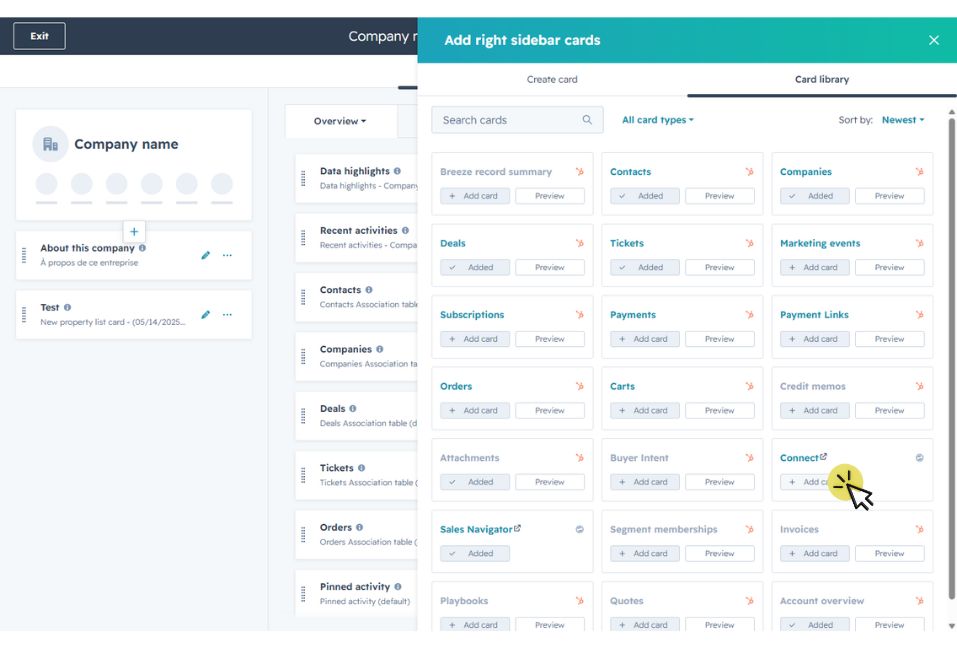Click info icon next to Data highlights
The image size is (957, 648).
(x=397, y=171)
